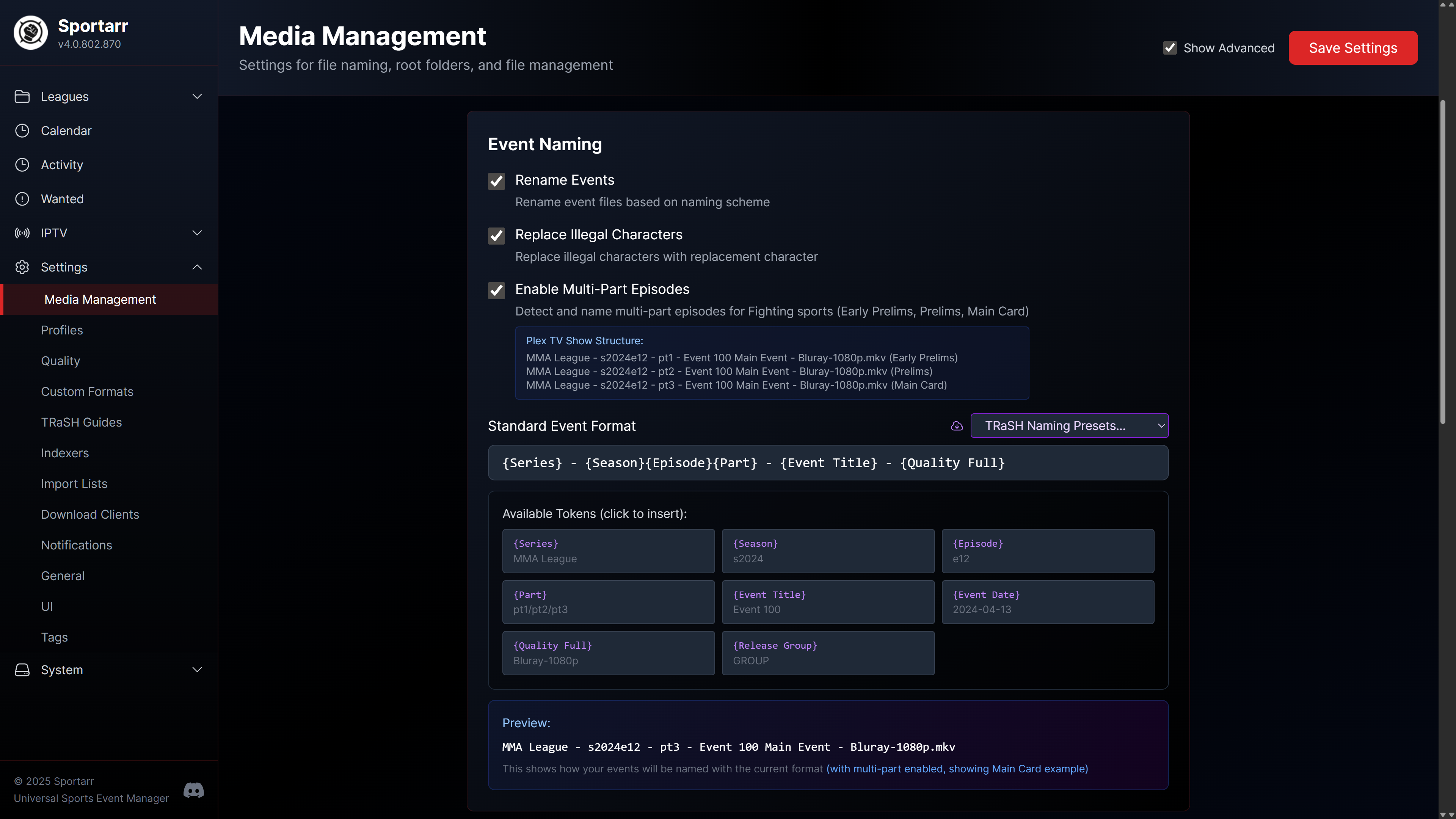Screen dimensions: 1456x819
Task: Click the IPTV broadcast icon
Action: 22,233
